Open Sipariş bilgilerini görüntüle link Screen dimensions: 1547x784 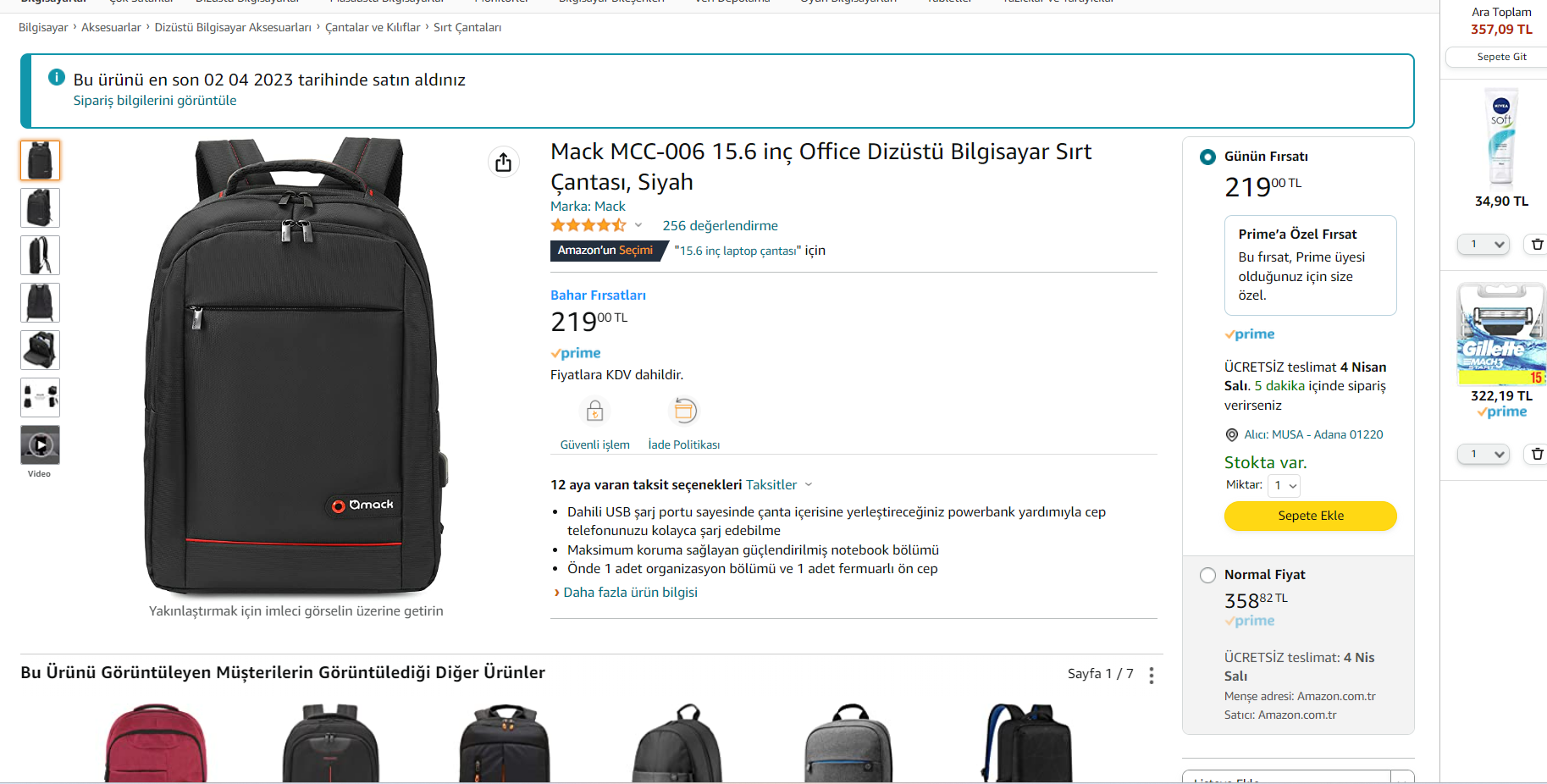coord(155,100)
